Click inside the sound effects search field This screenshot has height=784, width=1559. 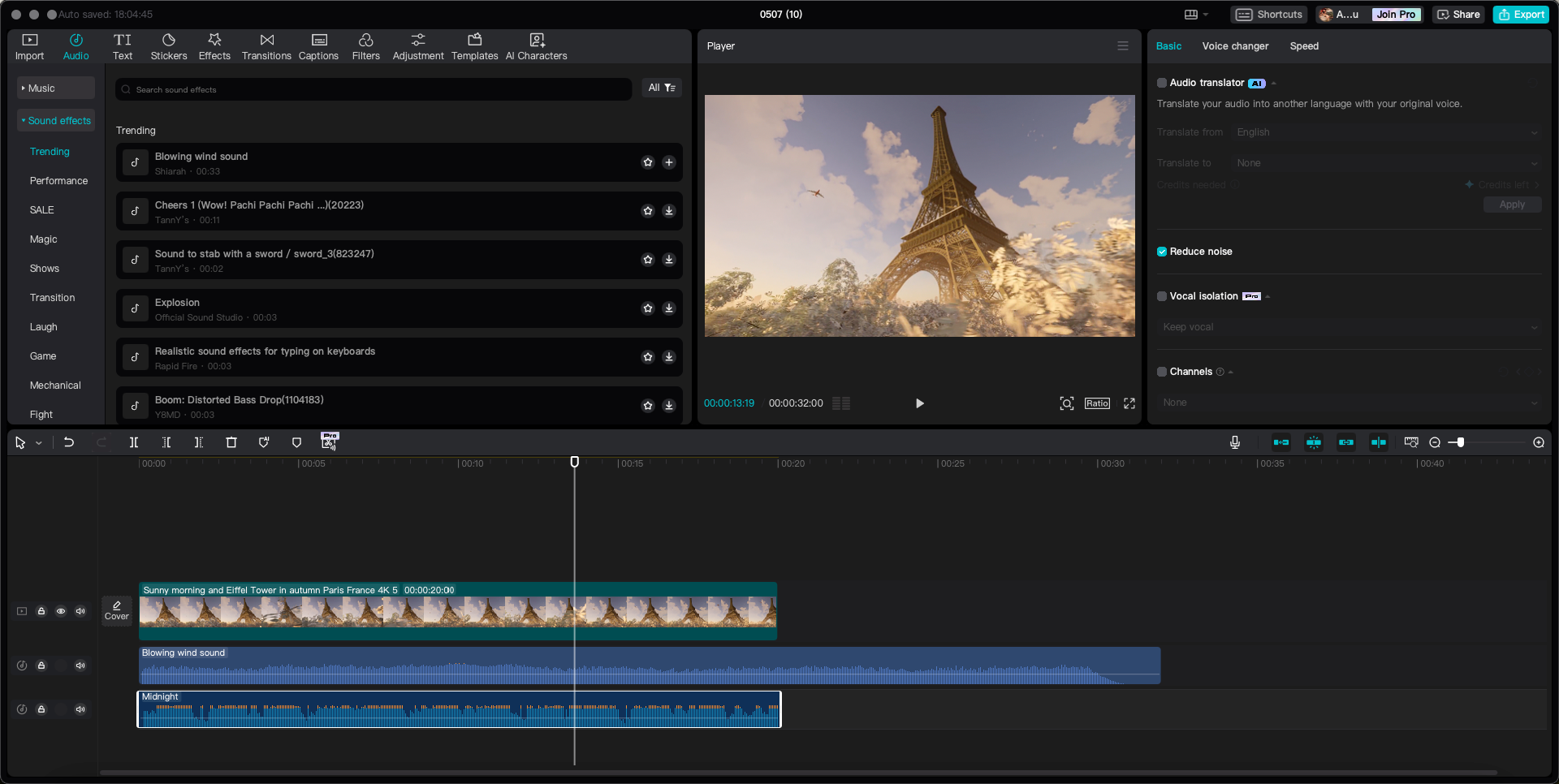[x=374, y=89]
